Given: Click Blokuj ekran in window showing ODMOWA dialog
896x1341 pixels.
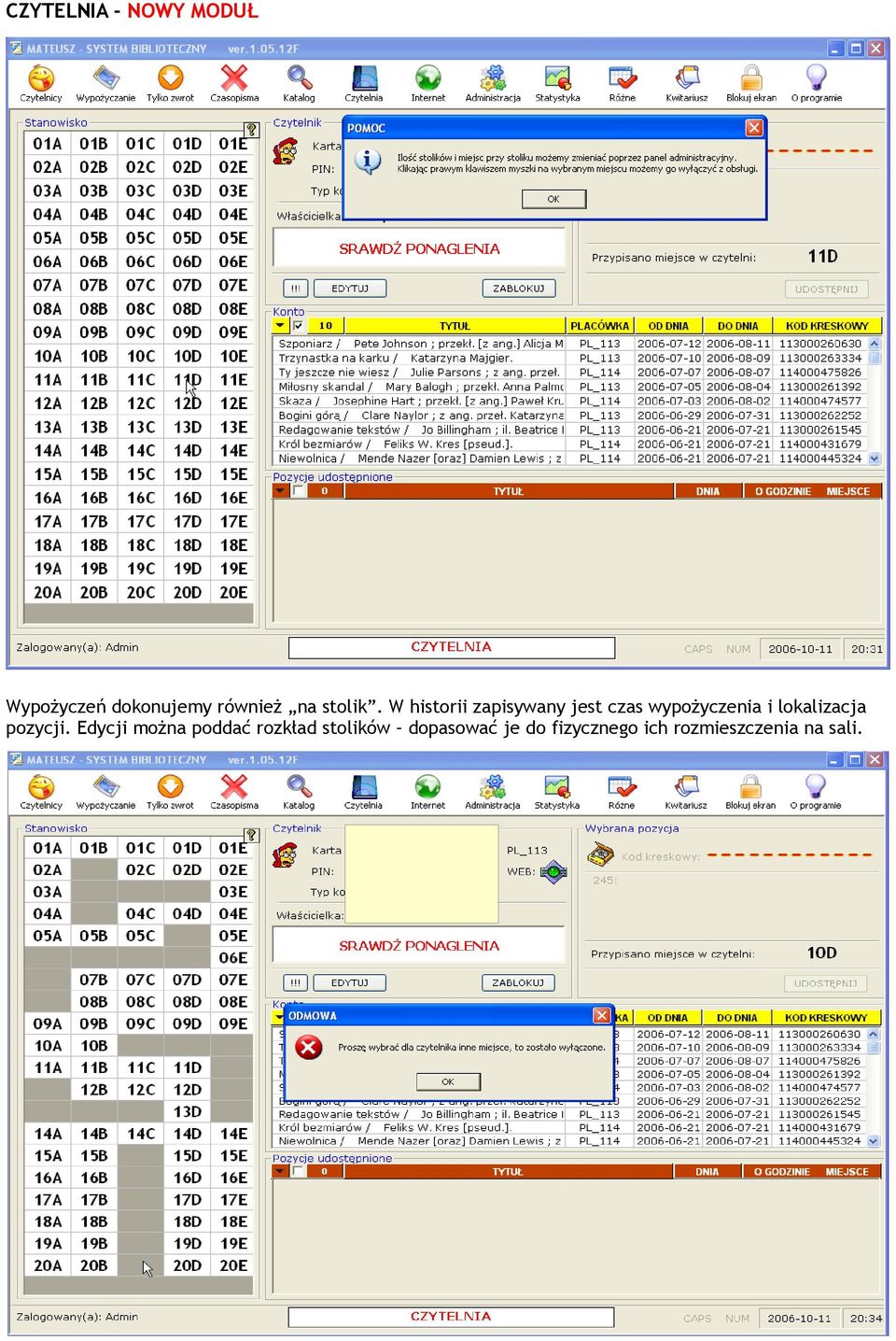Looking at the screenshot, I should point(751,791).
